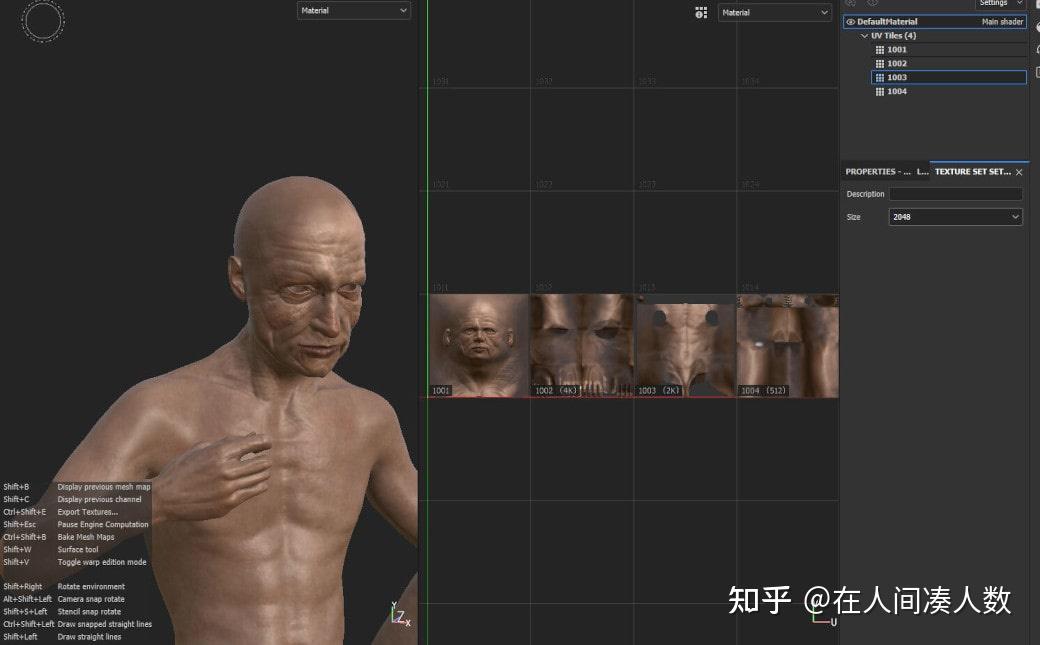Click the first display icon above DefaultMaterial
Viewport: 1040px width, 645px height.
pyautogui.click(x=851, y=4)
